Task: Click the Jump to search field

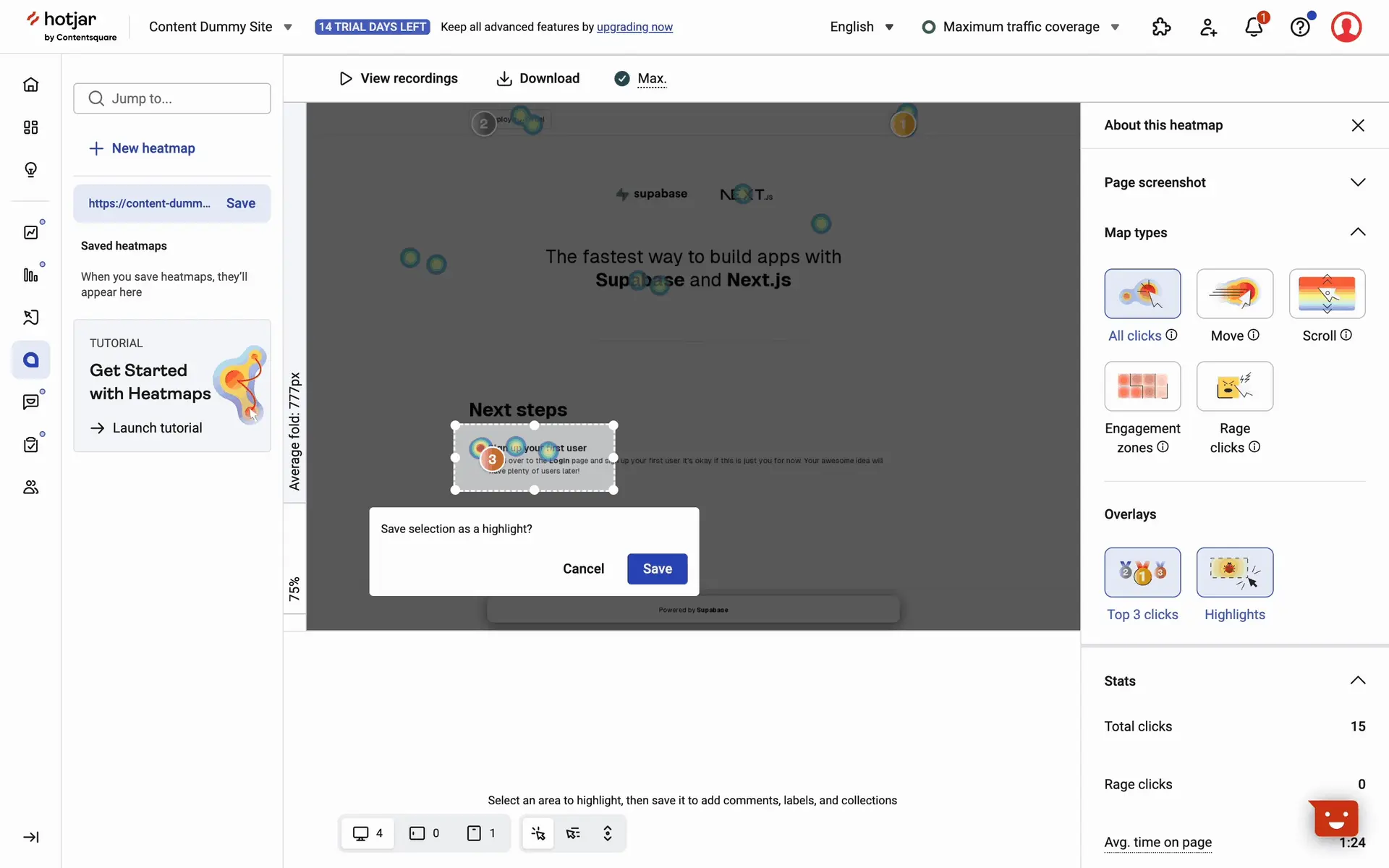Action: [x=172, y=98]
